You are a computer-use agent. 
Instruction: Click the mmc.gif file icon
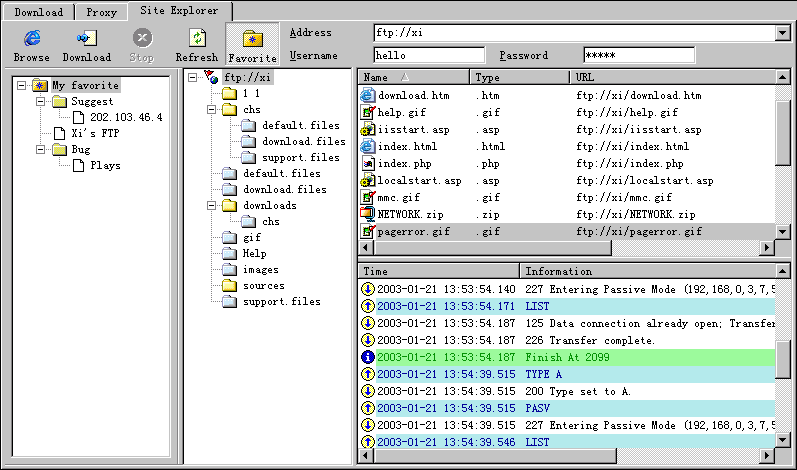pyautogui.click(x=367, y=197)
